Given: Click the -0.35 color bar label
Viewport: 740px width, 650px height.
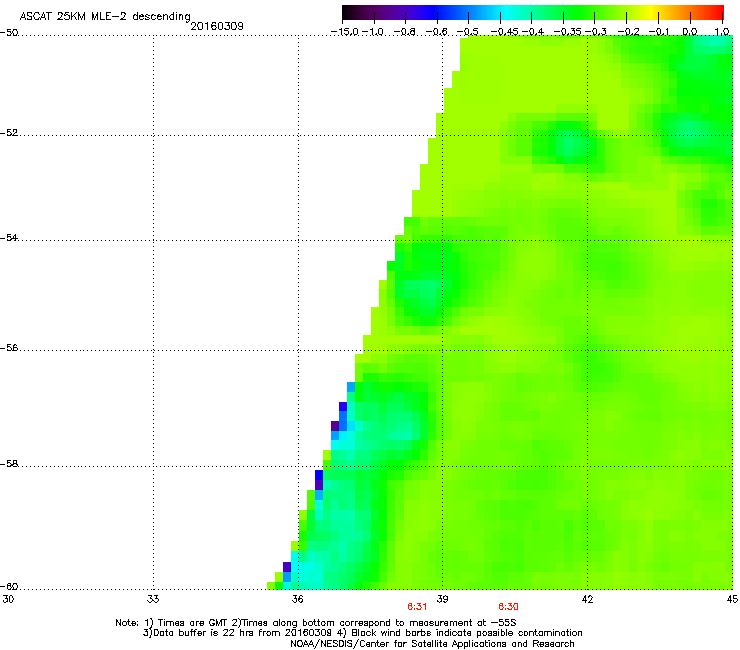Looking at the screenshot, I should click(x=568, y=32).
